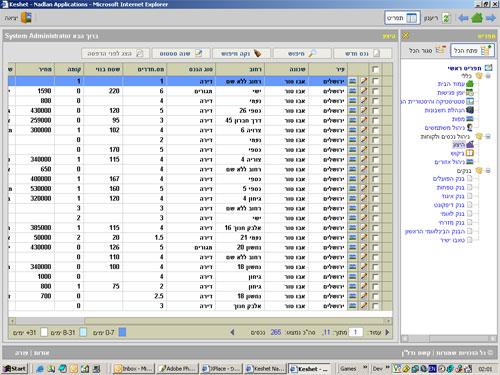Open the בנק טפחות link
The image size is (500, 375).
(x=450, y=187)
